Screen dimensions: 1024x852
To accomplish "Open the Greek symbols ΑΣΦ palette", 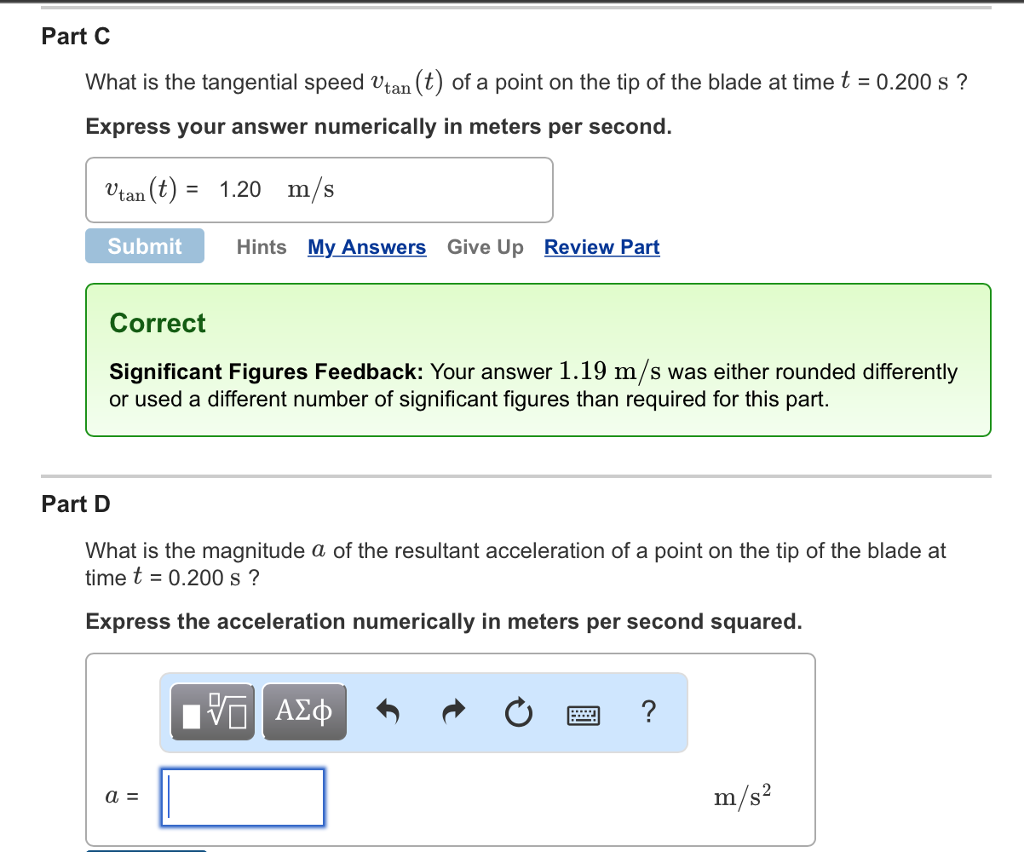I will pos(304,712).
